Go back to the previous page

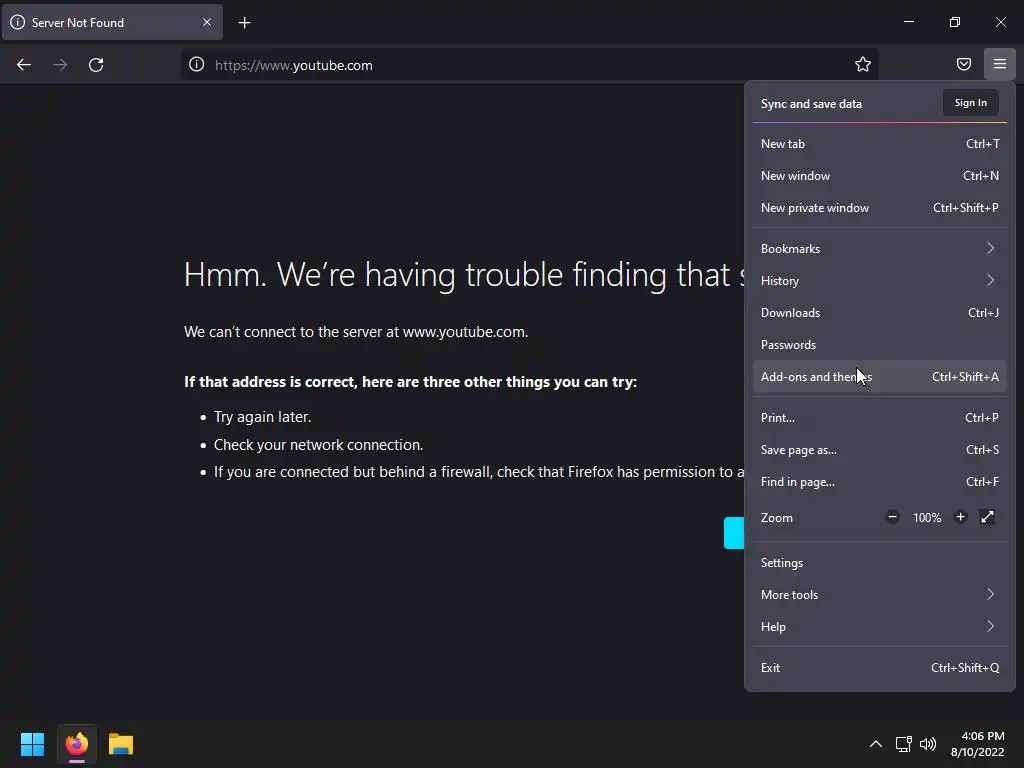pos(24,65)
